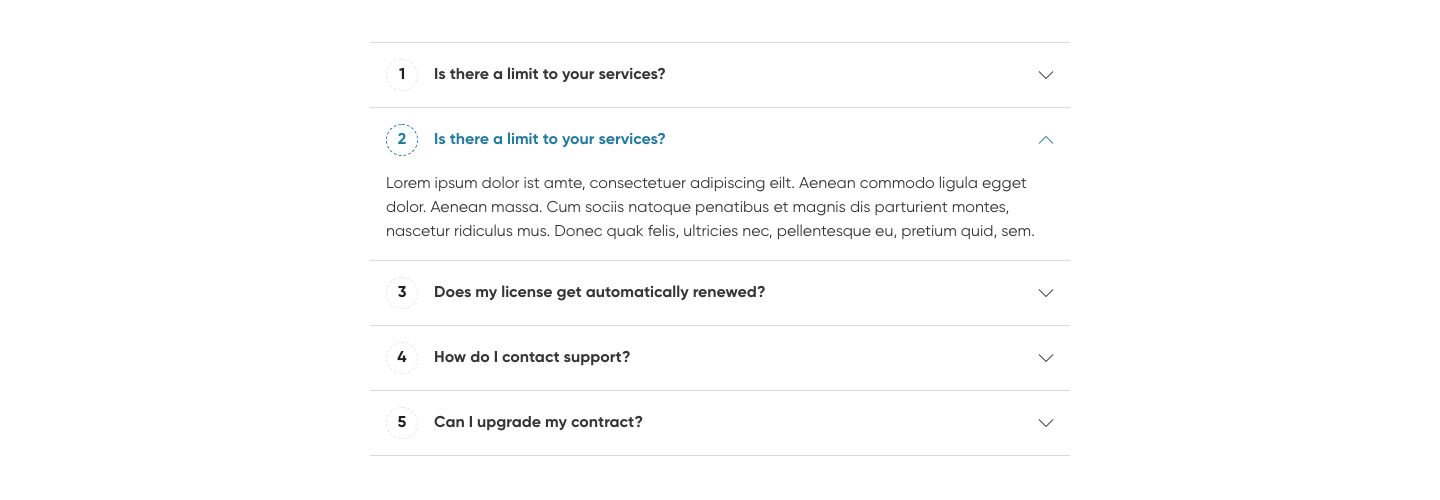Click the number 3 circle badge
1440x500 pixels.
tap(402, 293)
